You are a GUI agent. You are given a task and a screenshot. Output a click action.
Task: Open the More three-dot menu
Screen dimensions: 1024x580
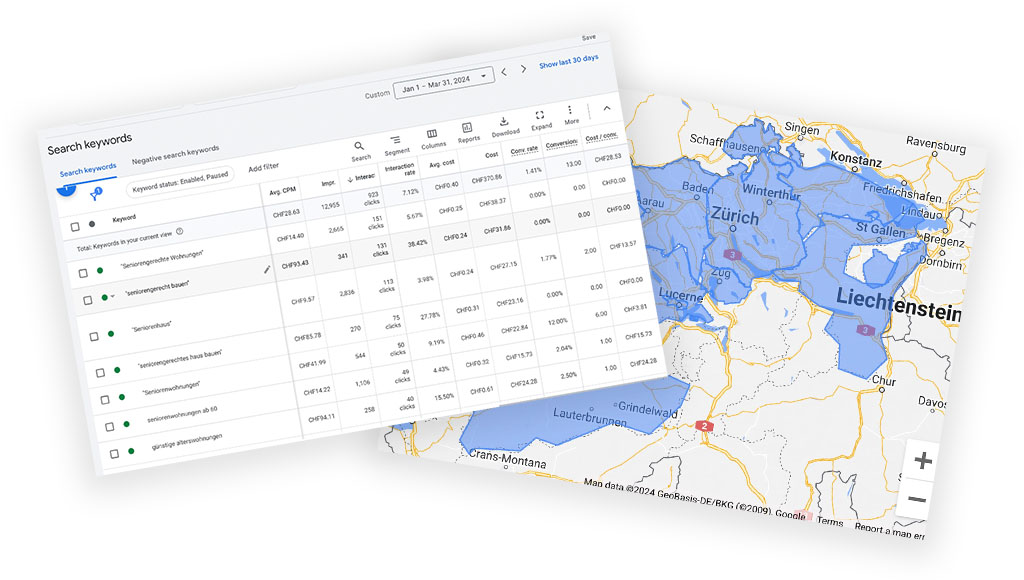(x=569, y=110)
